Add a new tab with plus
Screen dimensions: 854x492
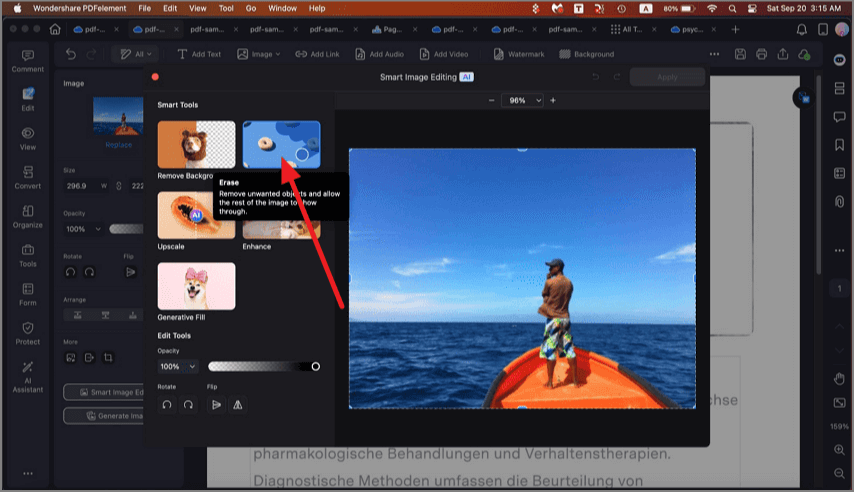coord(735,29)
